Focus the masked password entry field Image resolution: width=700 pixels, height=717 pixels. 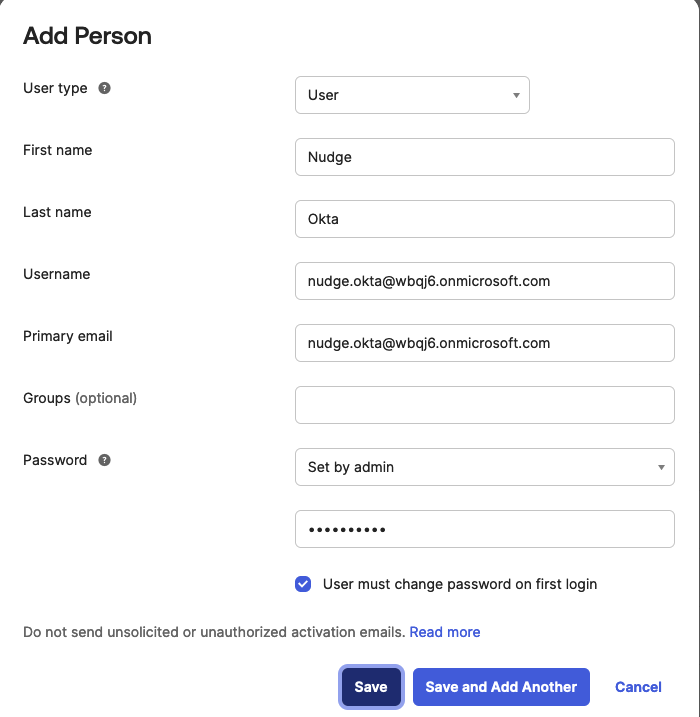[484, 529]
